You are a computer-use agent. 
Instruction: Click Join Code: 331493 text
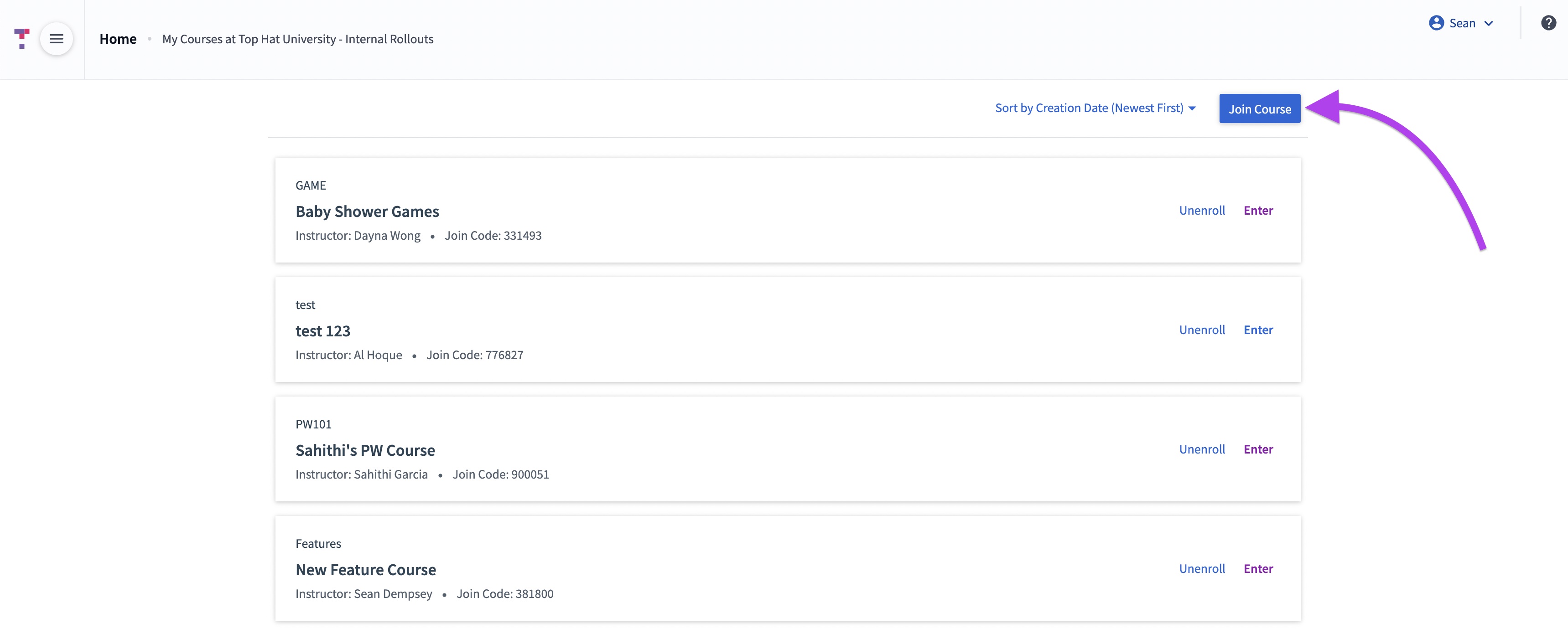coord(493,235)
